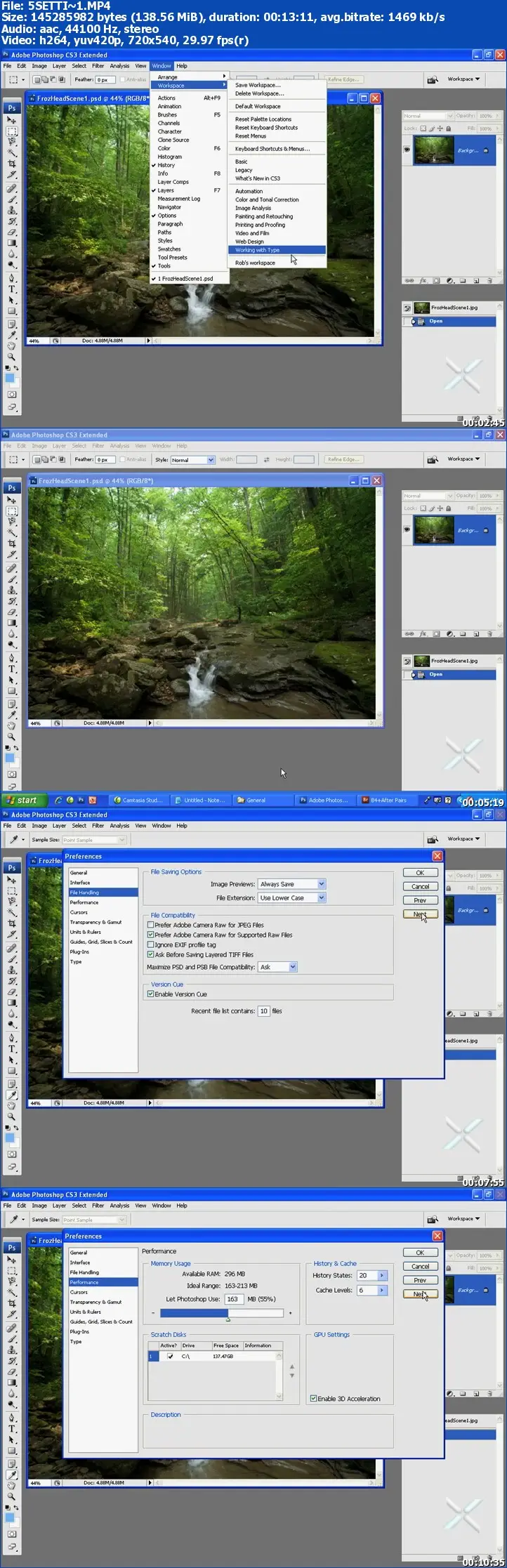Screen dimensions: 507x1568
Task: Click Cancel in the Performance preferences dialog
Action: (x=420, y=1266)
